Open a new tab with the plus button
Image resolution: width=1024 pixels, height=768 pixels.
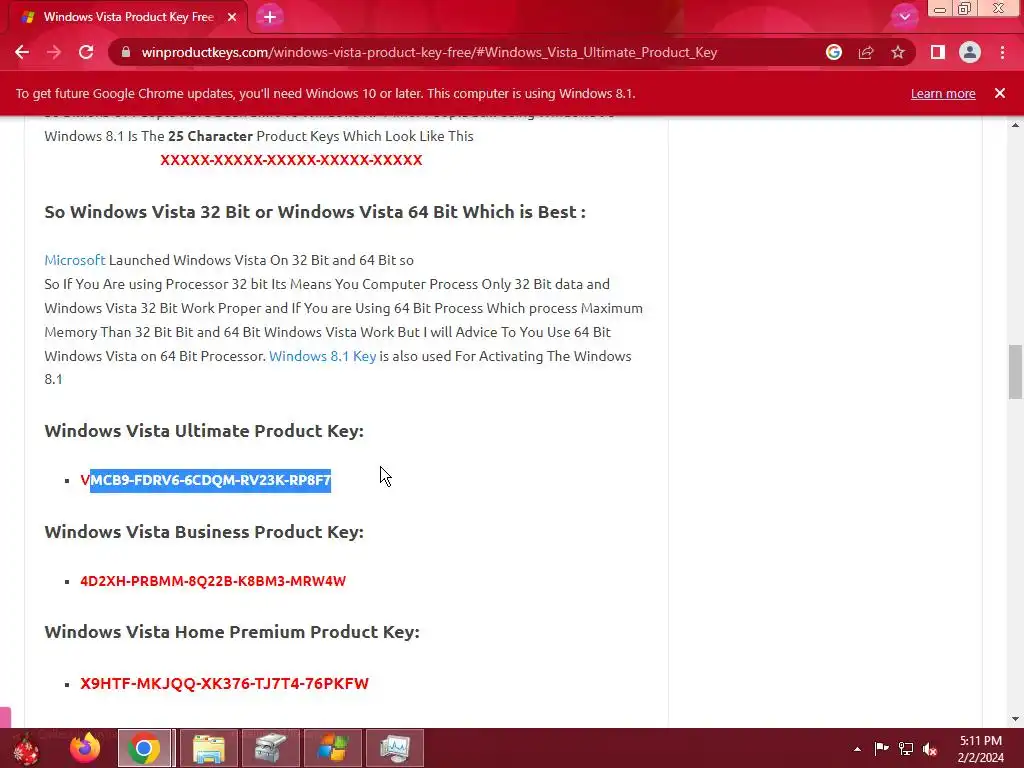(270, 17)
